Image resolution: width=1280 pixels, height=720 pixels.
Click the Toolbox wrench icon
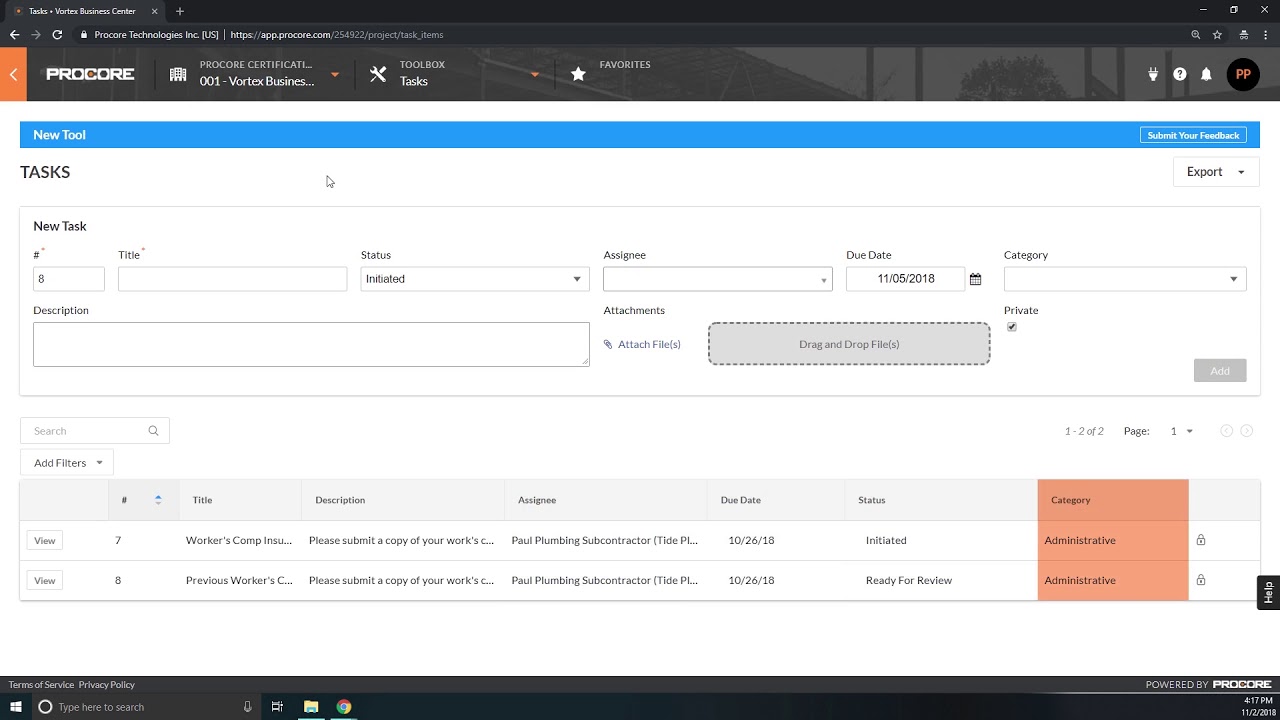[x=378, y=74]
